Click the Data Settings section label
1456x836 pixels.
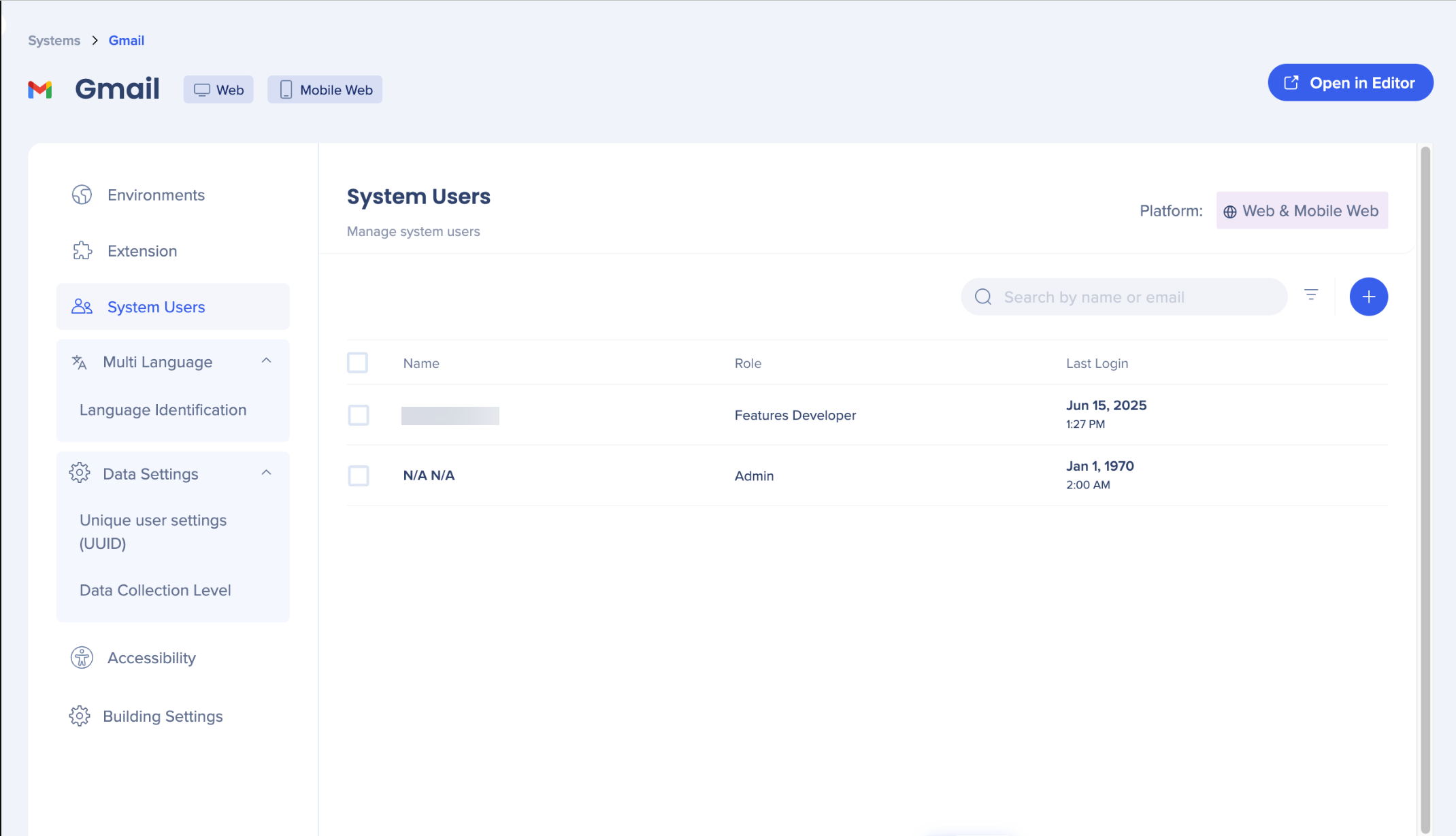pos(150,473)
